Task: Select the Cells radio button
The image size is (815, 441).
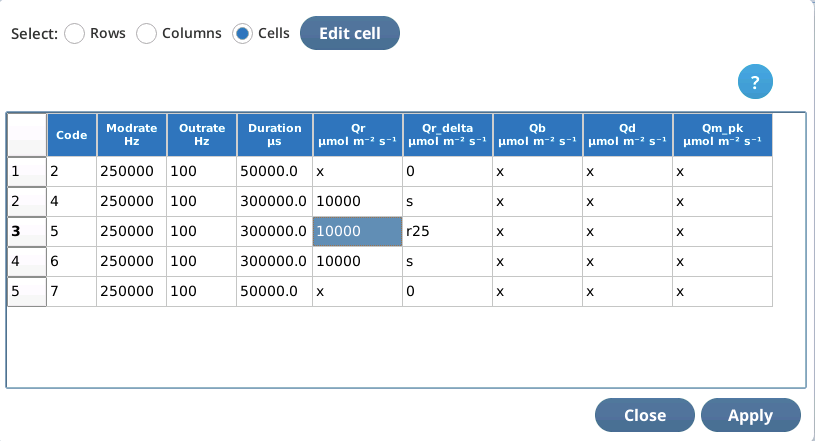Action: 243,34
